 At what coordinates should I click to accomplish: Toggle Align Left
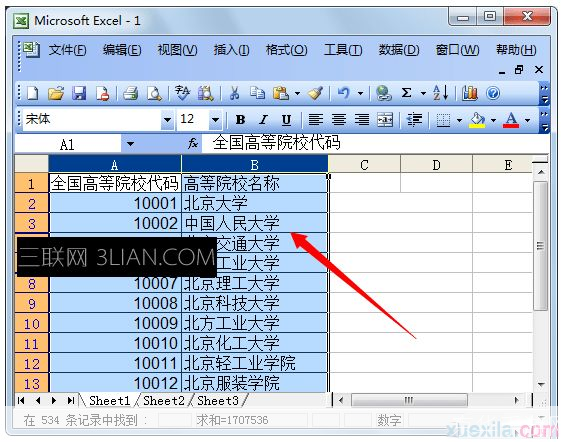315,119
